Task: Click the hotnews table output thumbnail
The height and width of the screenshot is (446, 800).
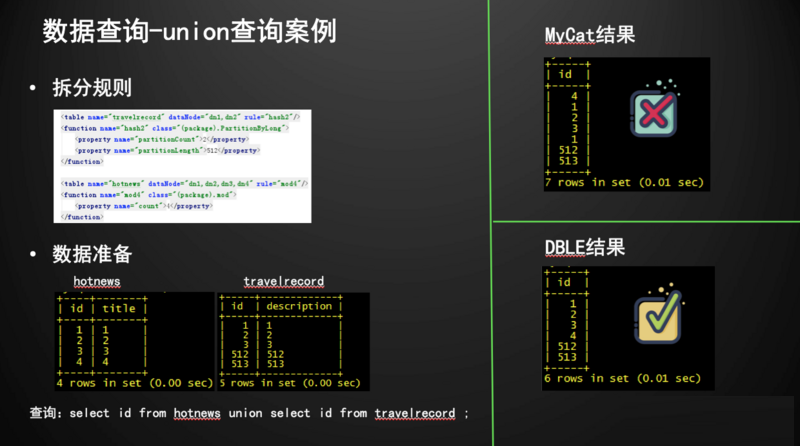Action: pos(135,341)
